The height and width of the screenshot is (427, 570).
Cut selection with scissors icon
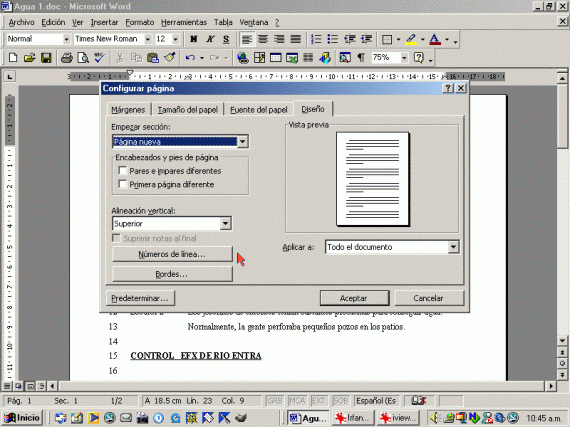click(x=120, y=58)
